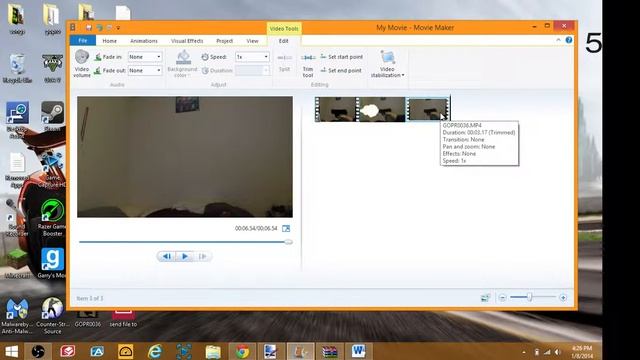Open the Customize Quick Access Toolbar arrow

point(118,28)
